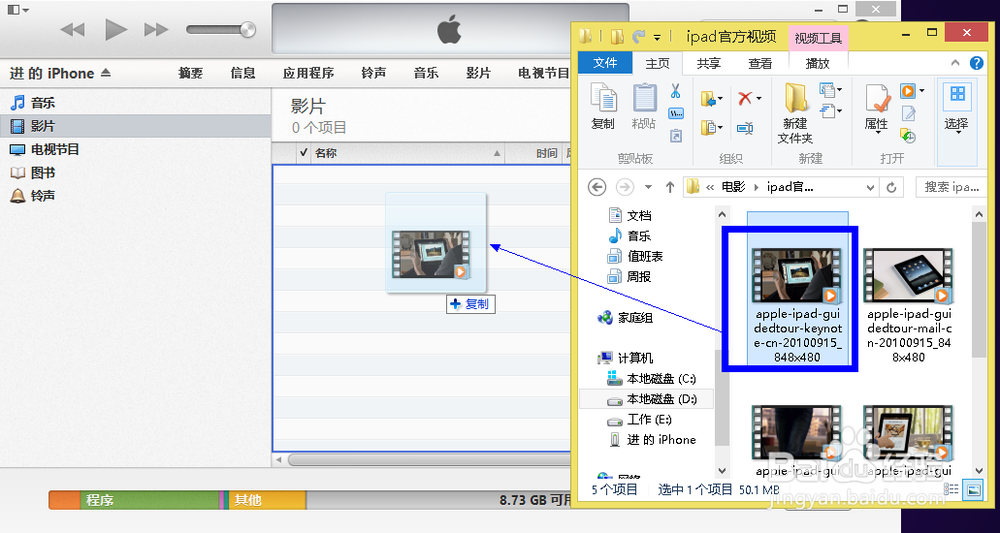The height and width of the screenshot is (533, 1000).
Task: Click the 复制 copy button in ribbon
Action: click(603, 106)
